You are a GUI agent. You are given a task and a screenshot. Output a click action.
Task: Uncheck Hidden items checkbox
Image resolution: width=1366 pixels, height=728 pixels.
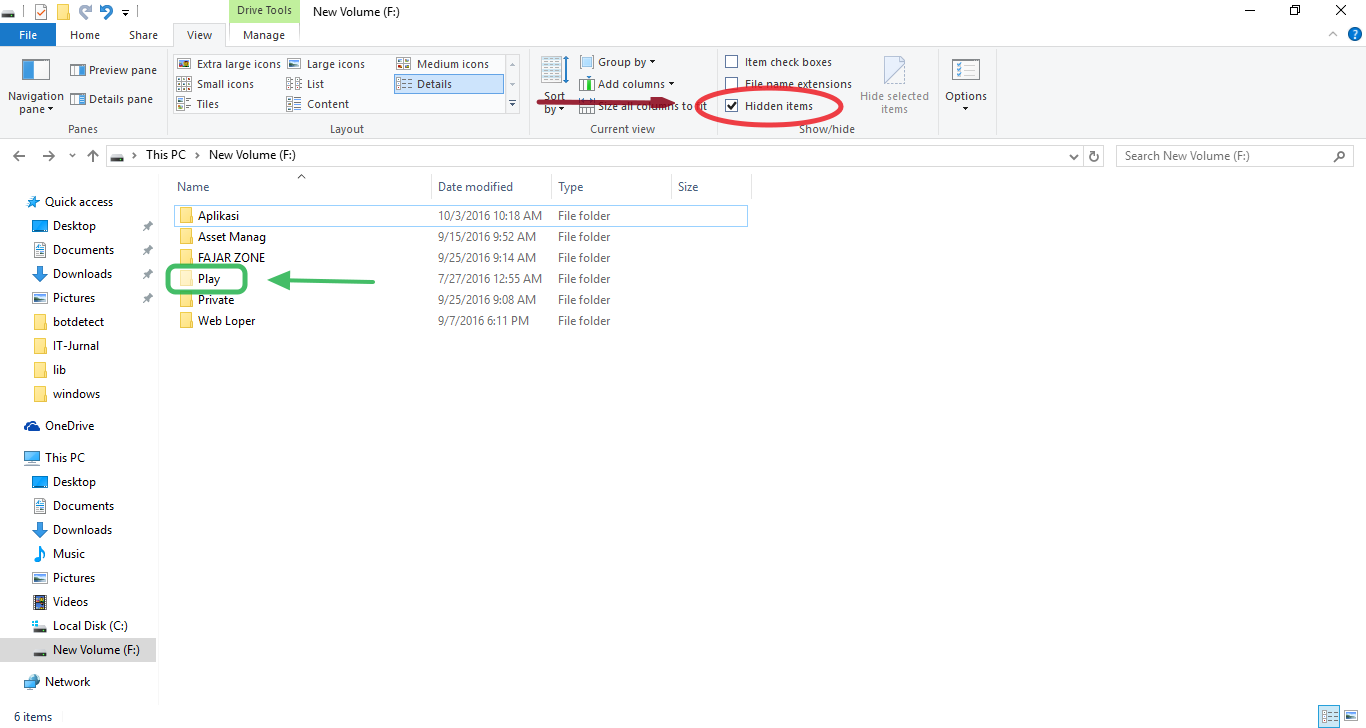(732, 106)
